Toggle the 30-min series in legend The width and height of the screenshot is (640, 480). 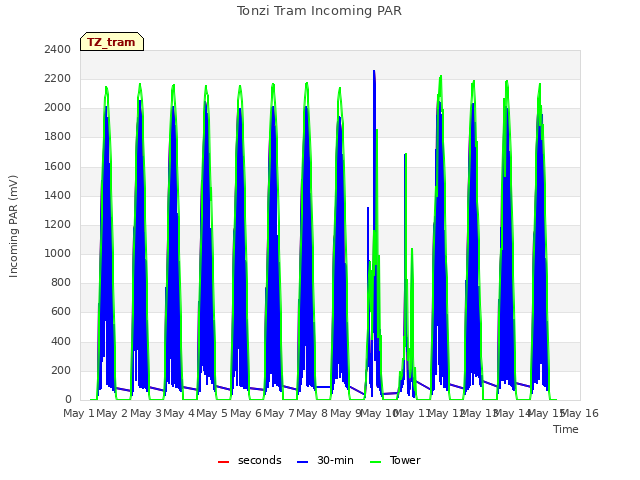(x=325, y=460)
